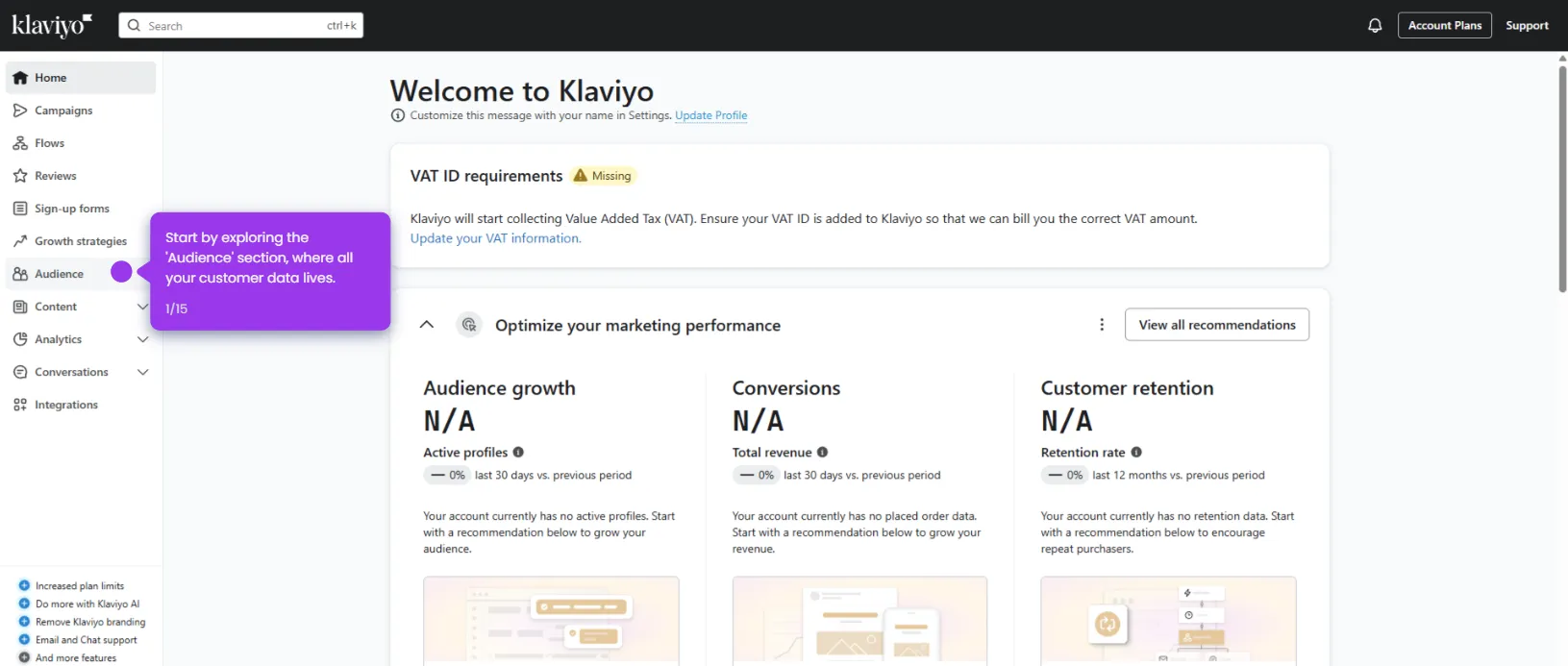
Task: Click the VAT ID requirements heading
Action: coord(486,176)
